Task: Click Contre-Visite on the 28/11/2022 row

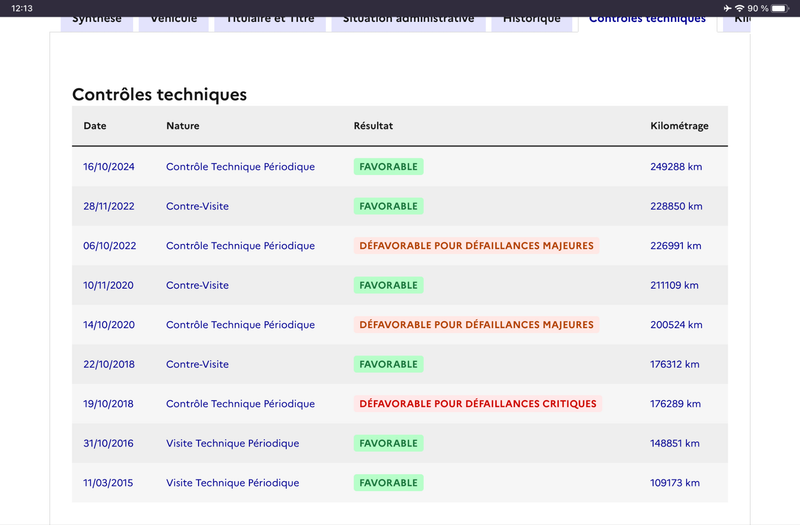Action: (x=197, y=206)
